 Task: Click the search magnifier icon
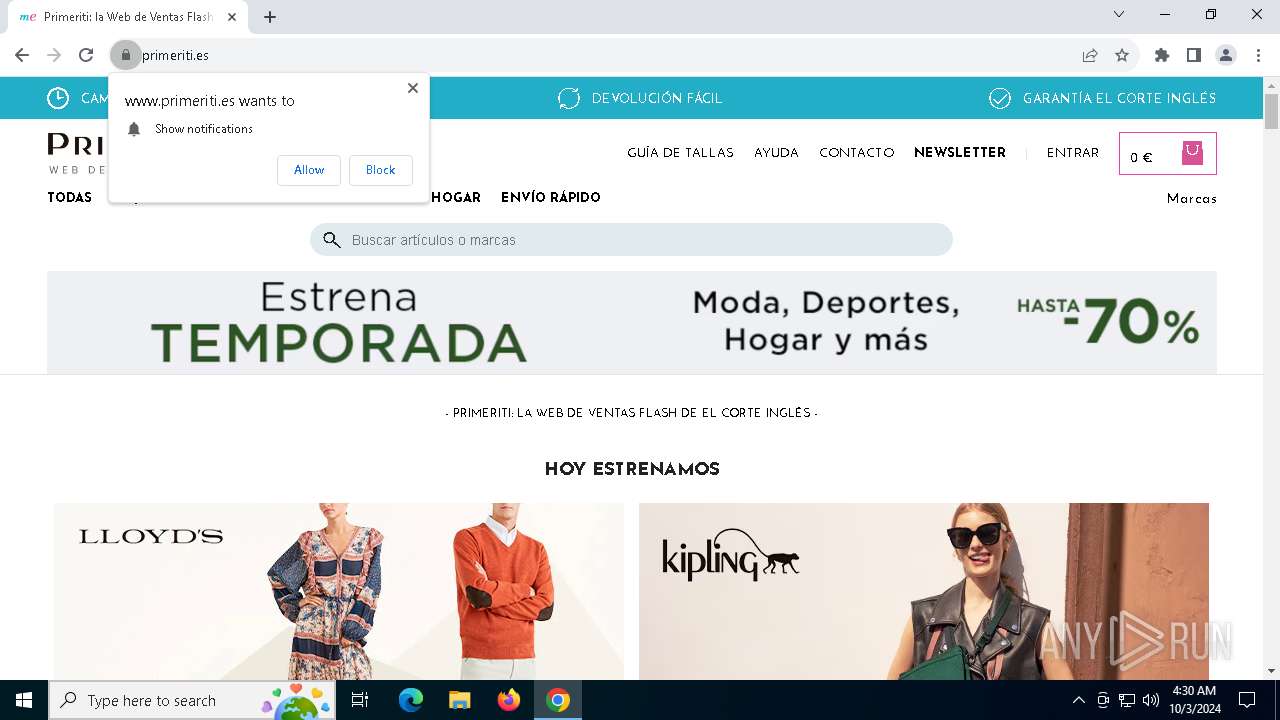(x=332, y=240)
